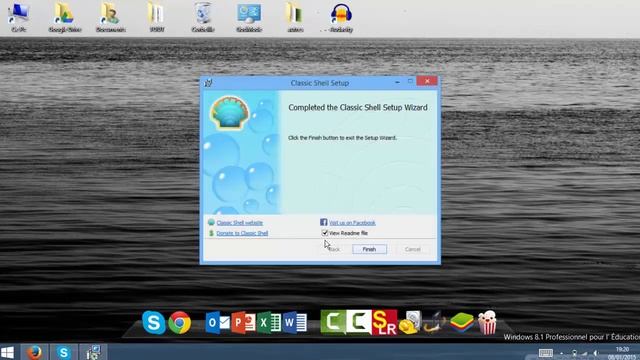Click the Cancel button in the setup wizard
640x360 pixels.
412,249
